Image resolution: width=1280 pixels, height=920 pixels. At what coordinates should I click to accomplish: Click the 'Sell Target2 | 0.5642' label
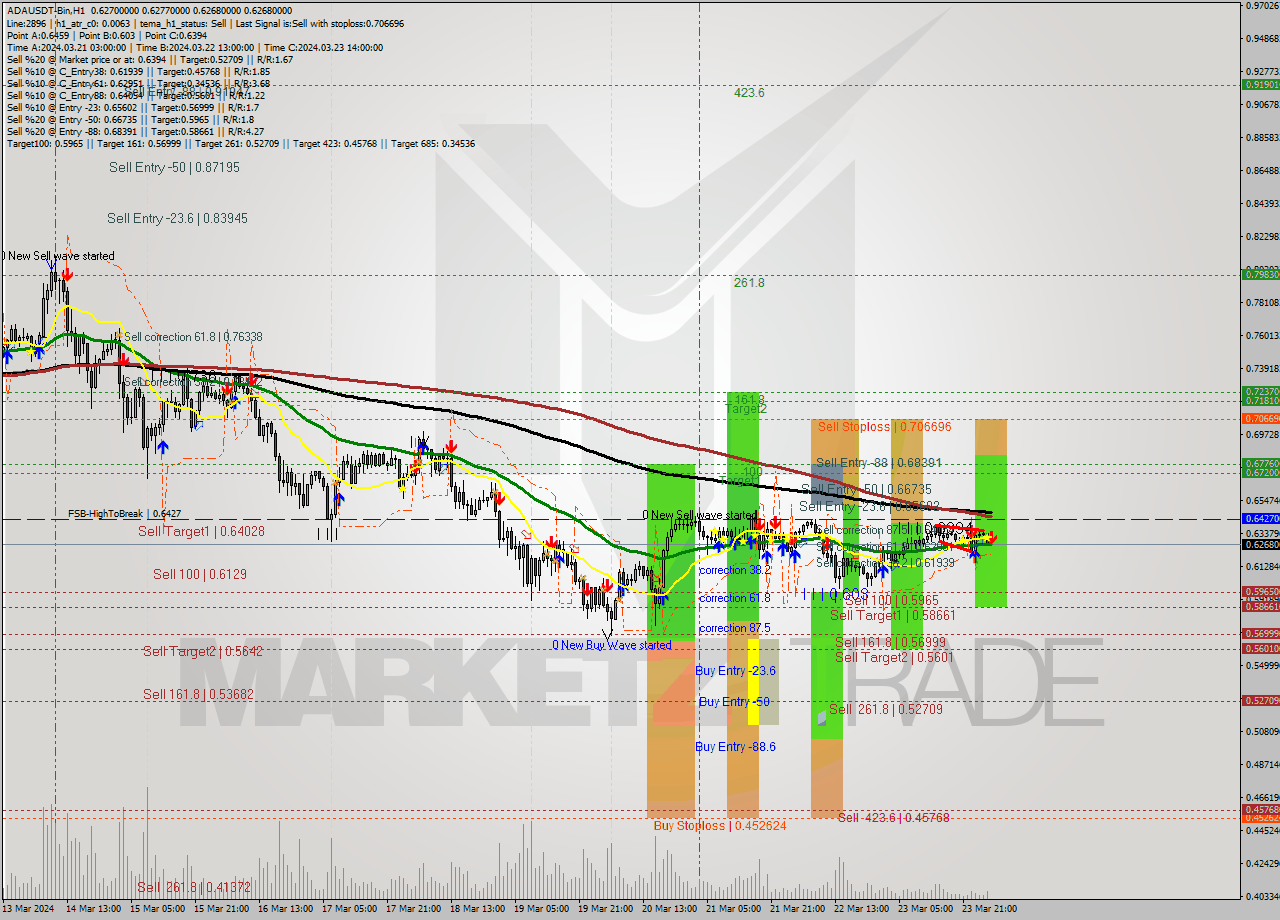(202, 651)
